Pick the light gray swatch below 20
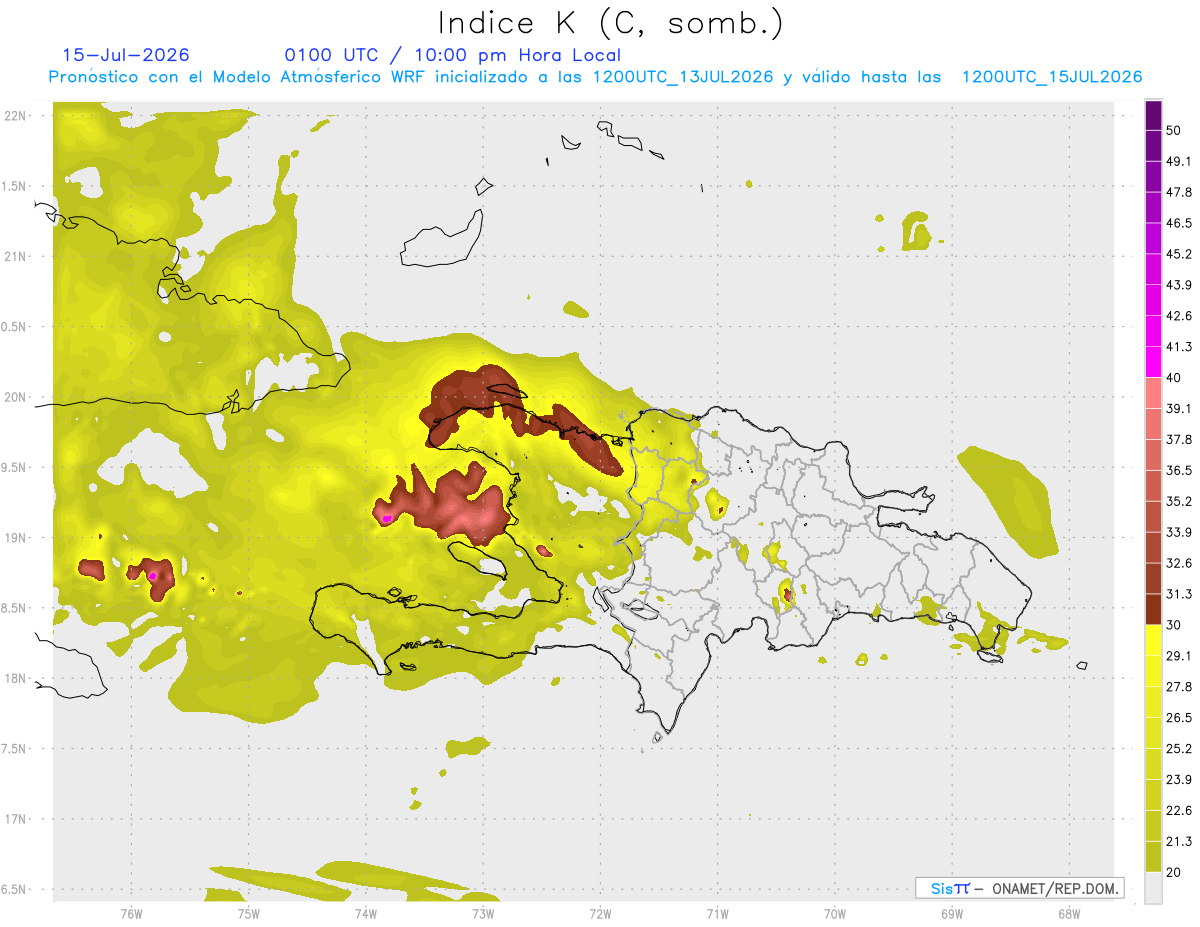The width and height of the screenshot is (1200, 927). 1153,887
